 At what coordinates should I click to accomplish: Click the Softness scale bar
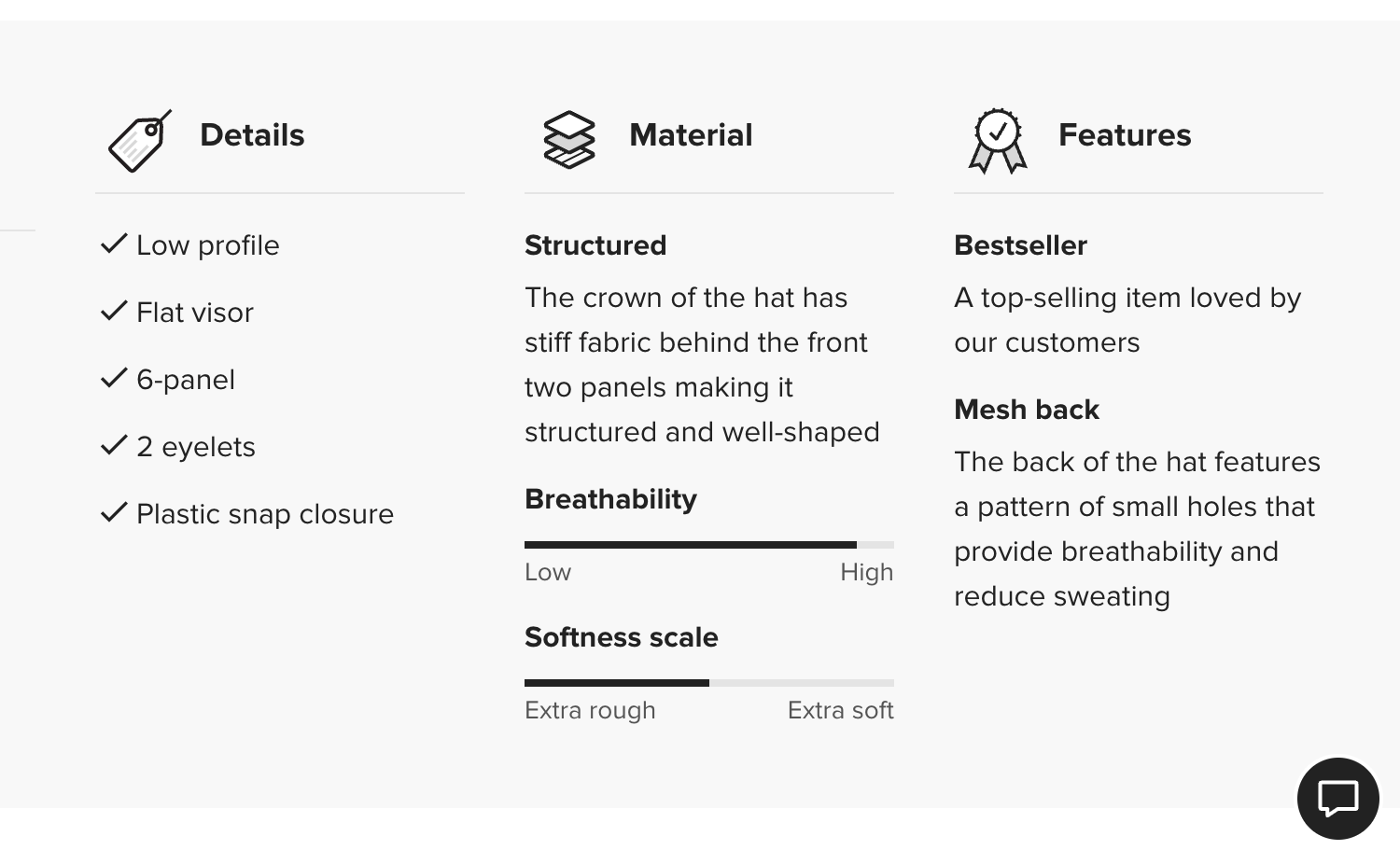coord(708,683)
